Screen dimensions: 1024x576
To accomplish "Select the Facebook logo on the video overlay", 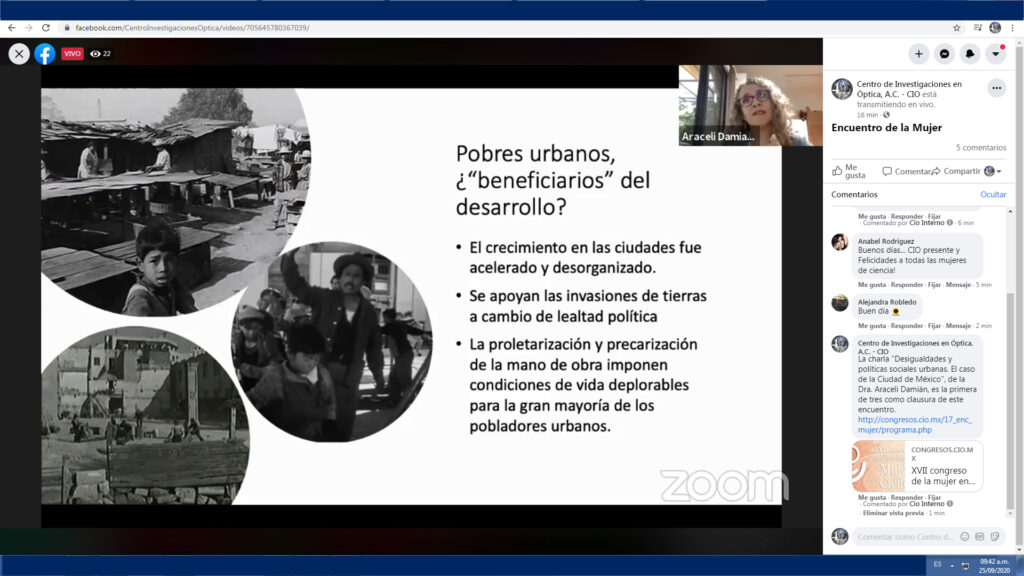I will click(44, 54).
